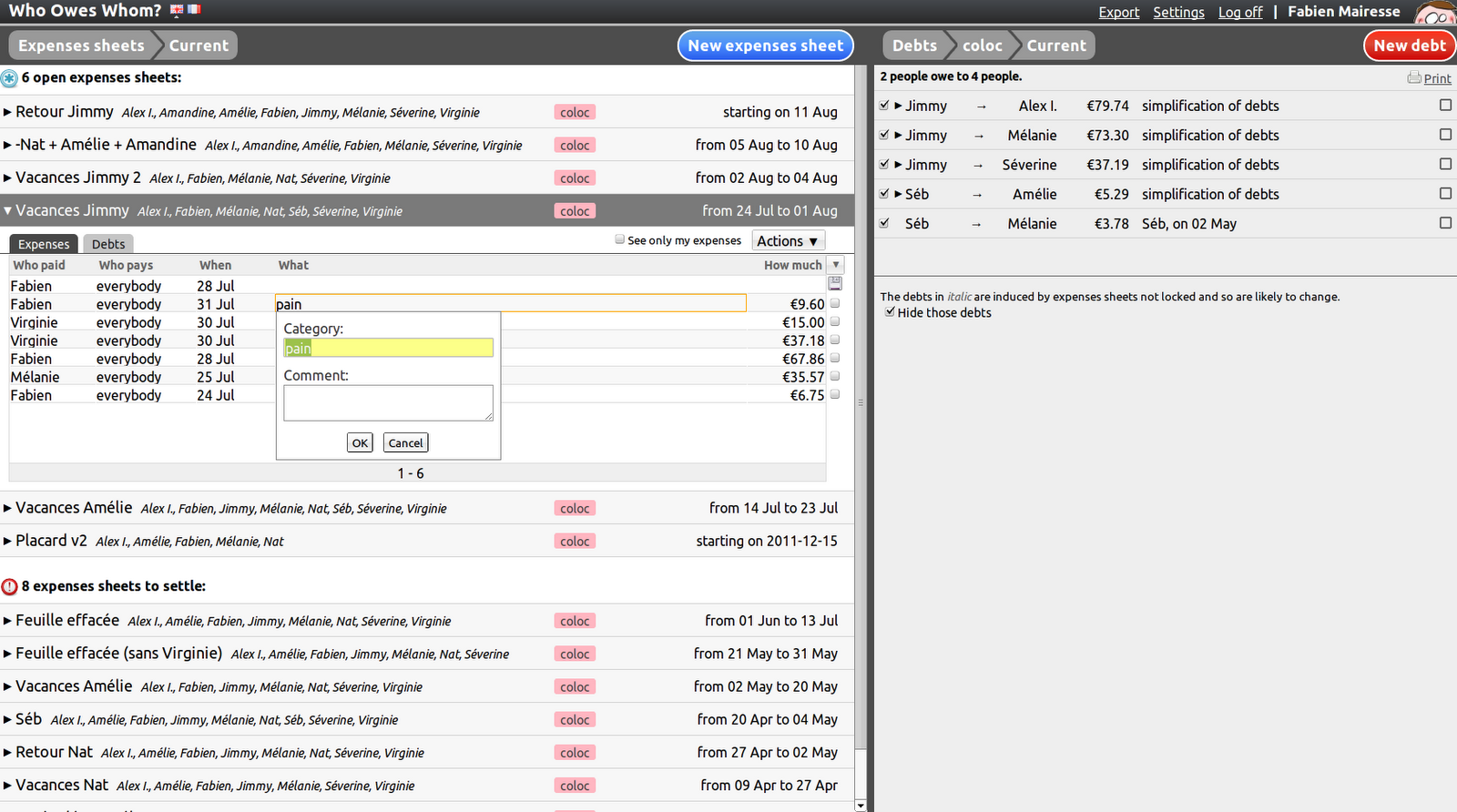1457x812 pixels.
Task: Click the user avatar next to Fabien Mairesse
Action: [1435, 12]
